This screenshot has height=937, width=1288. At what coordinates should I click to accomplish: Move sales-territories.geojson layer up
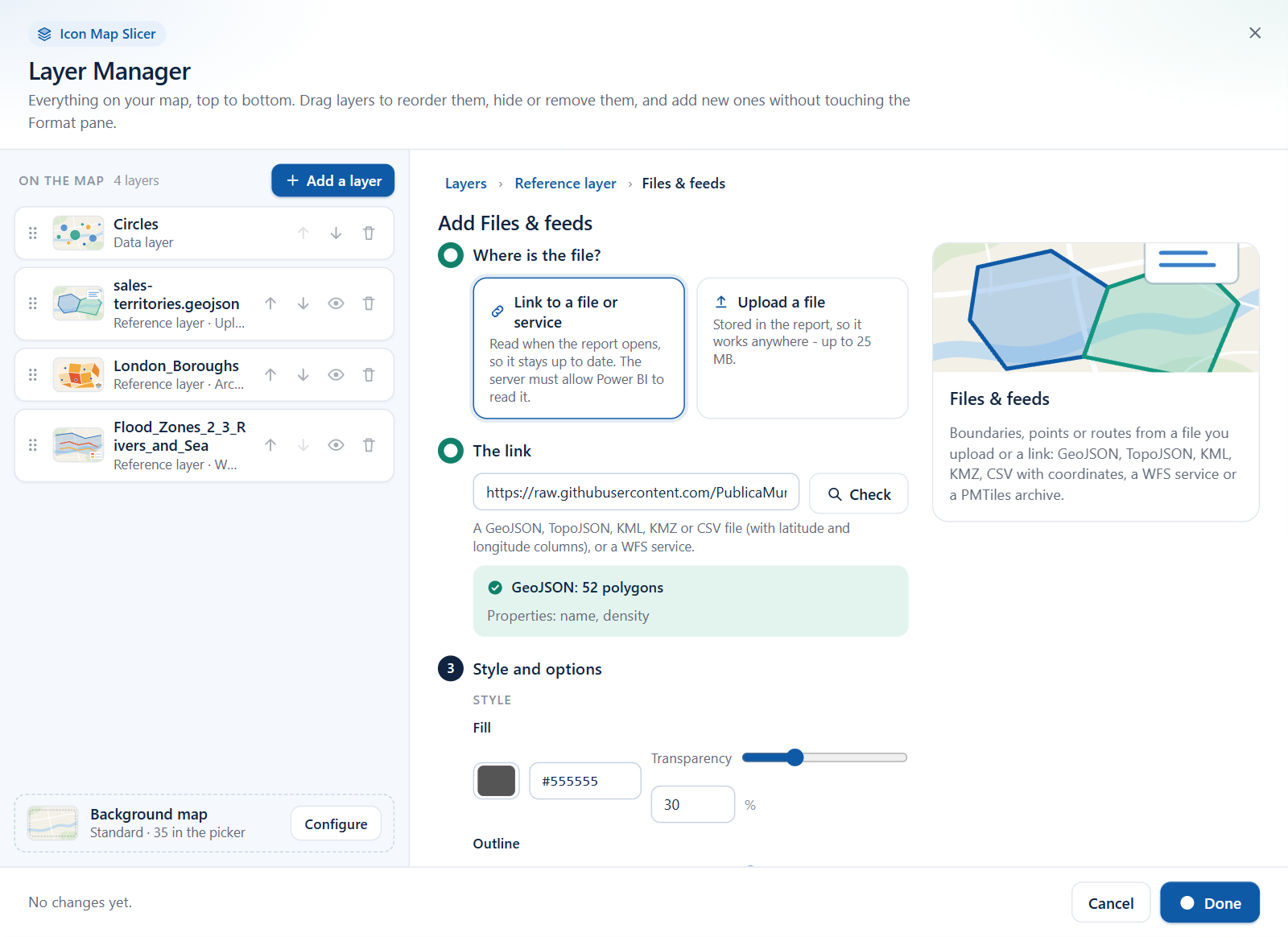270,303
